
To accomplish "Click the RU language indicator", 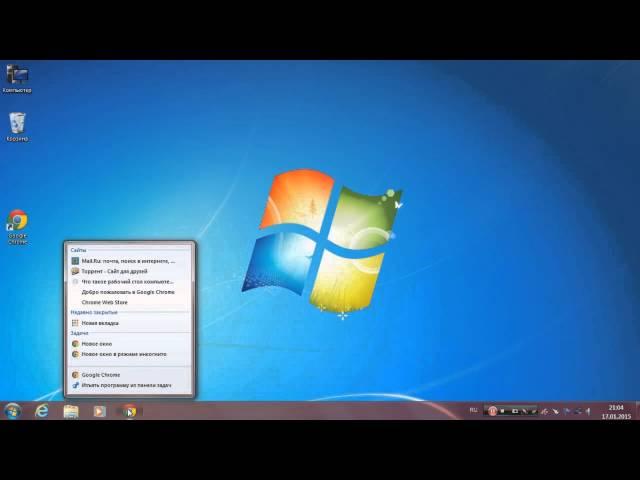I will coord(473,410).
